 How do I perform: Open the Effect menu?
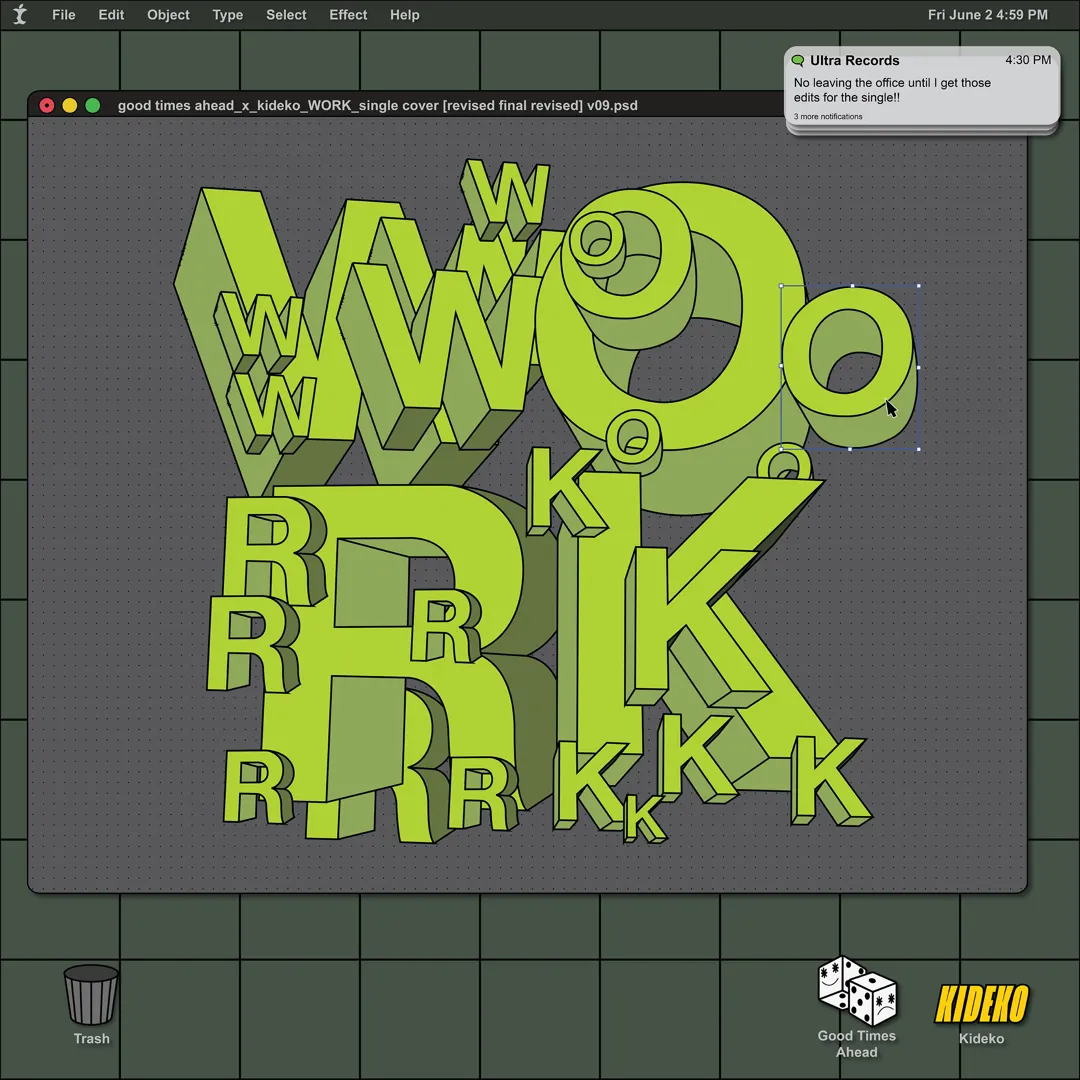(348, 15)
